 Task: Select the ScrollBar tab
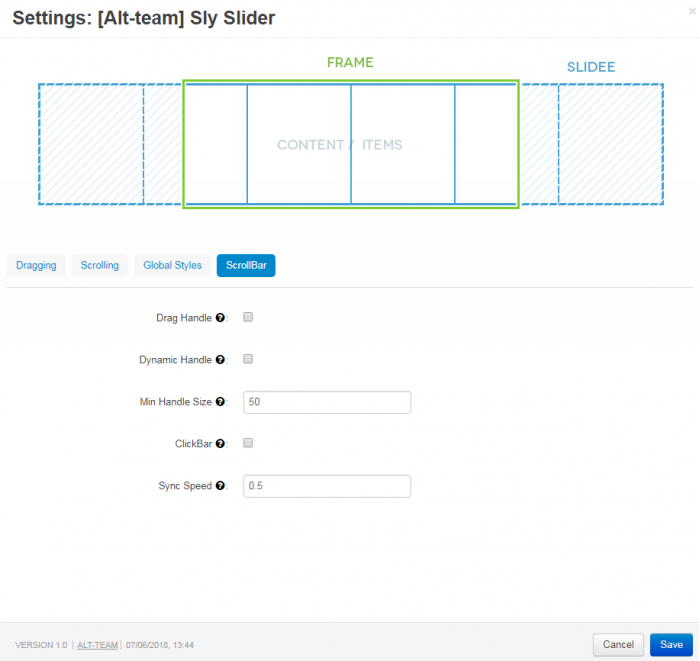246,266
